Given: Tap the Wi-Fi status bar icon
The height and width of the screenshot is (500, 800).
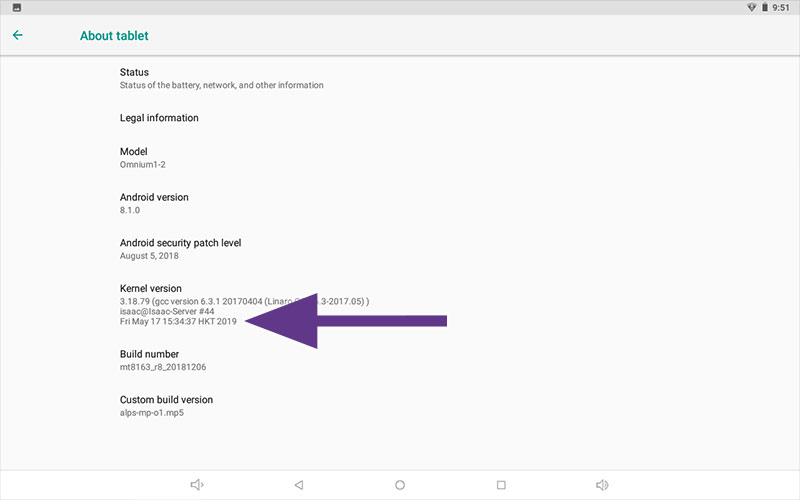Looking at the screenshot, I should [752, 7].
